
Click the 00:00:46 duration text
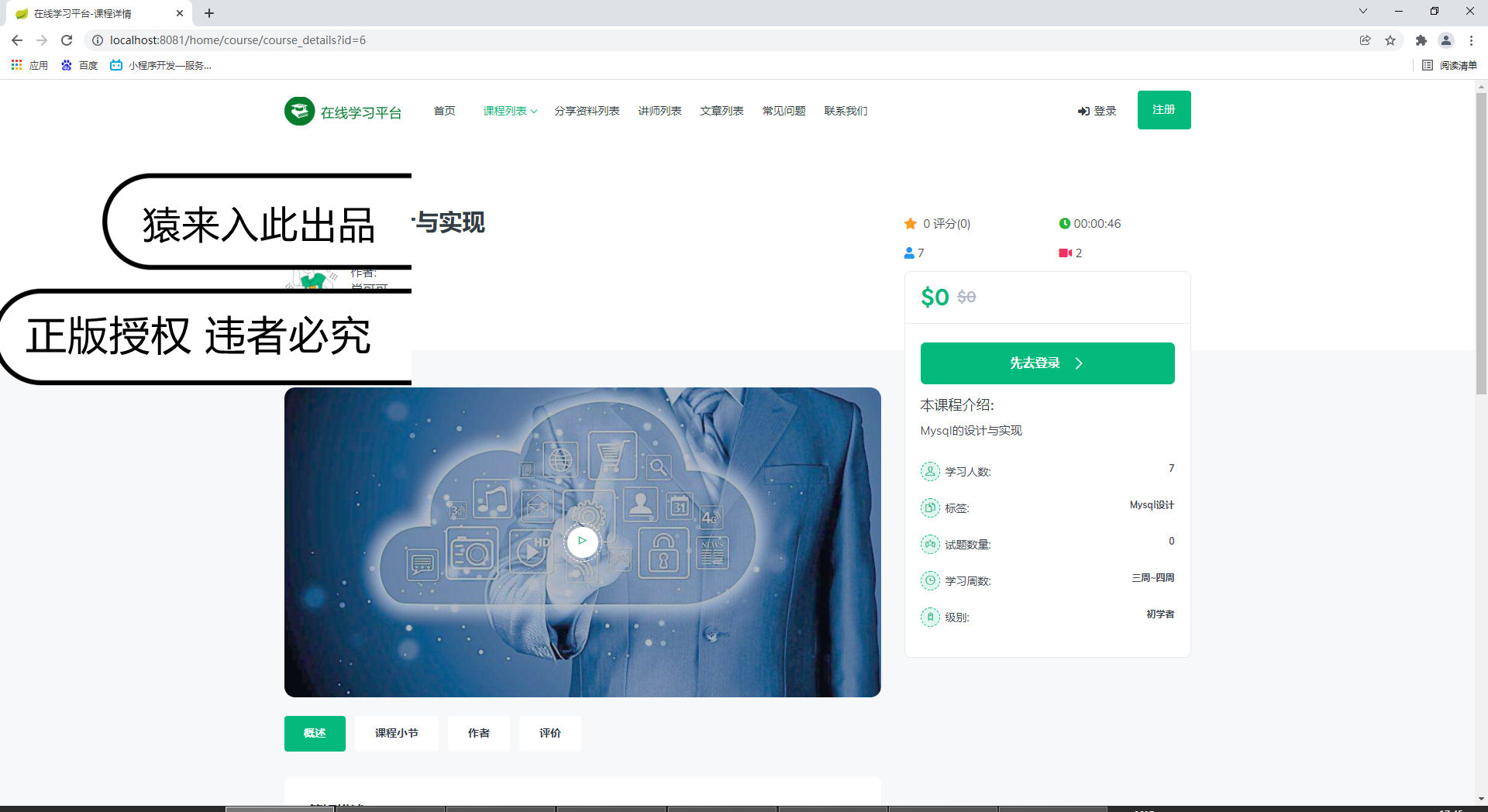click(x=1097, y=224)
